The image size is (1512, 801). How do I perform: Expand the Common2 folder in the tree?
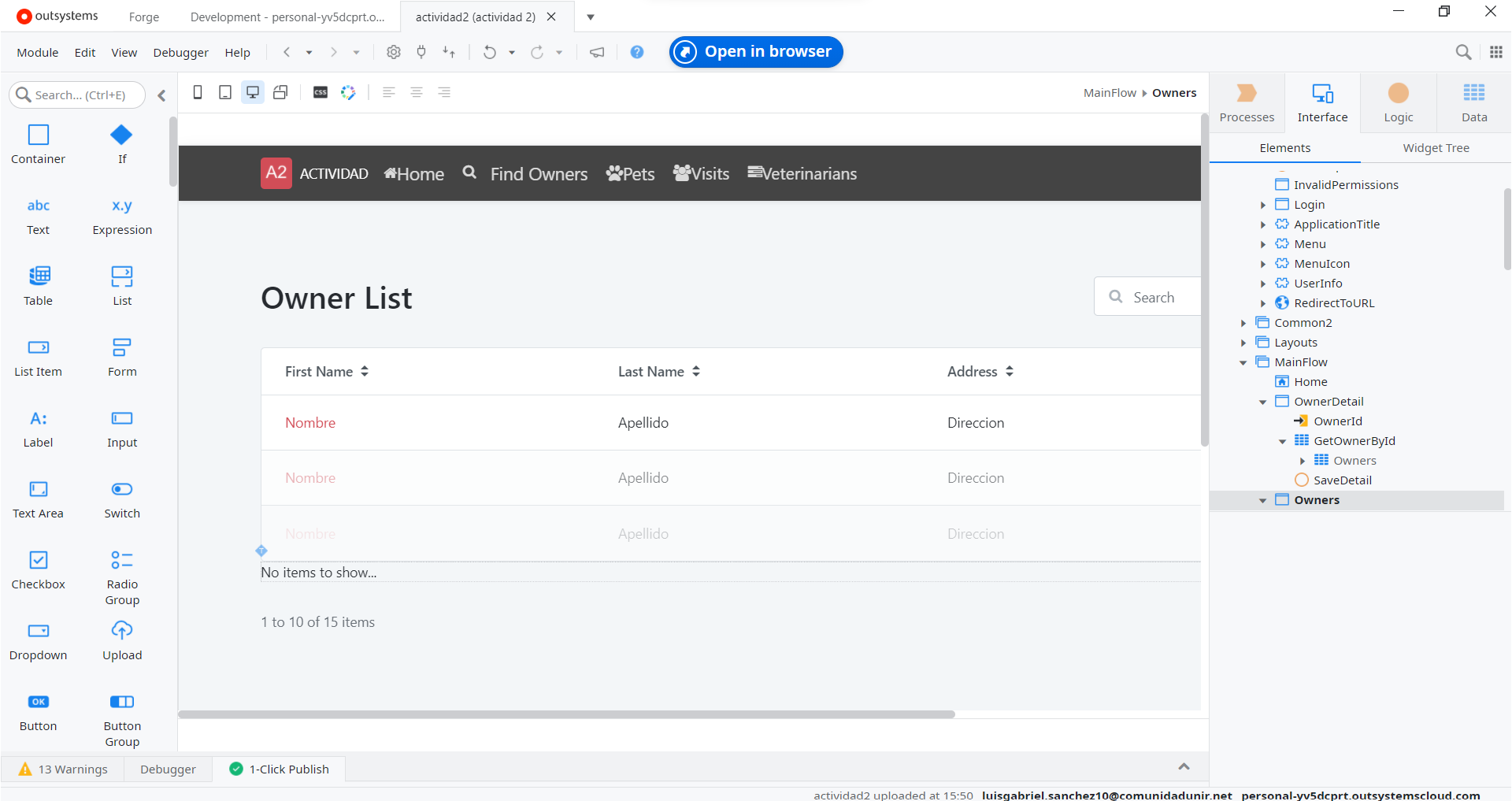1243,323
